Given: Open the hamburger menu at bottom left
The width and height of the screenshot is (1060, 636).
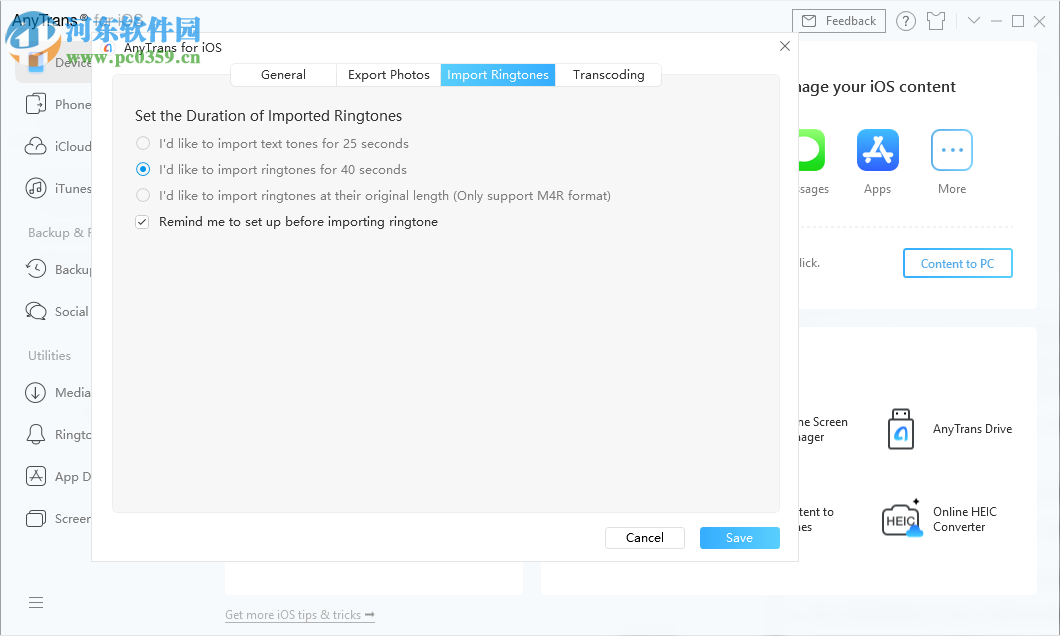Looking at the screenshot, I should coord(36,602).
